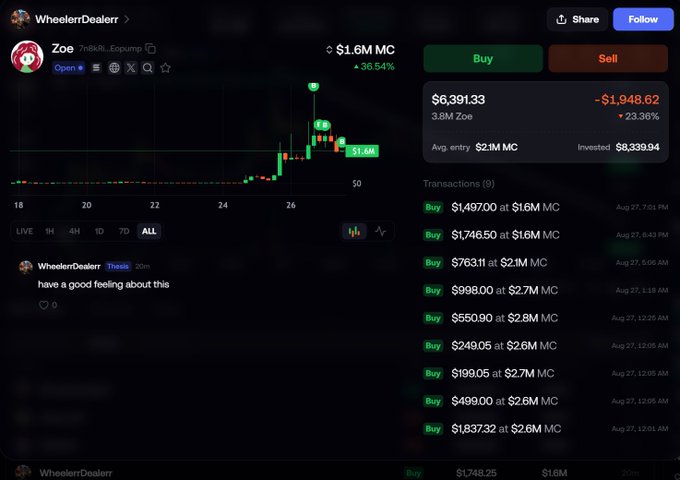Open WheelerrDealerr avatar on thesis post

point(26,267)
